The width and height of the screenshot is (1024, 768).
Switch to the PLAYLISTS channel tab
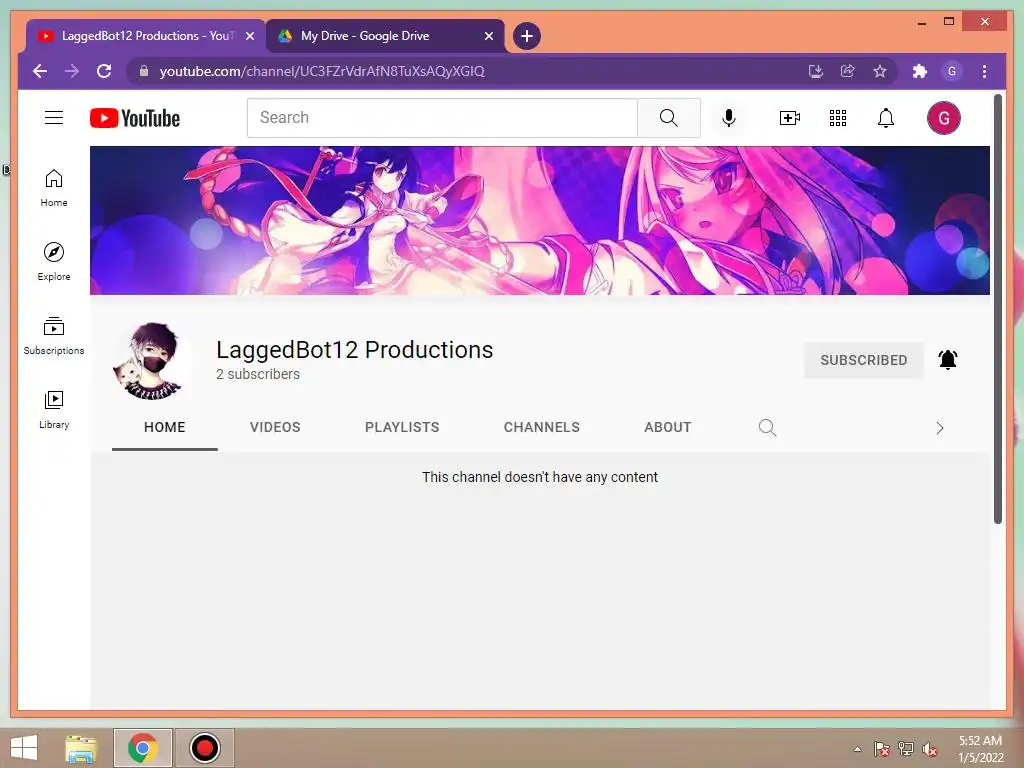click(402, 427)
